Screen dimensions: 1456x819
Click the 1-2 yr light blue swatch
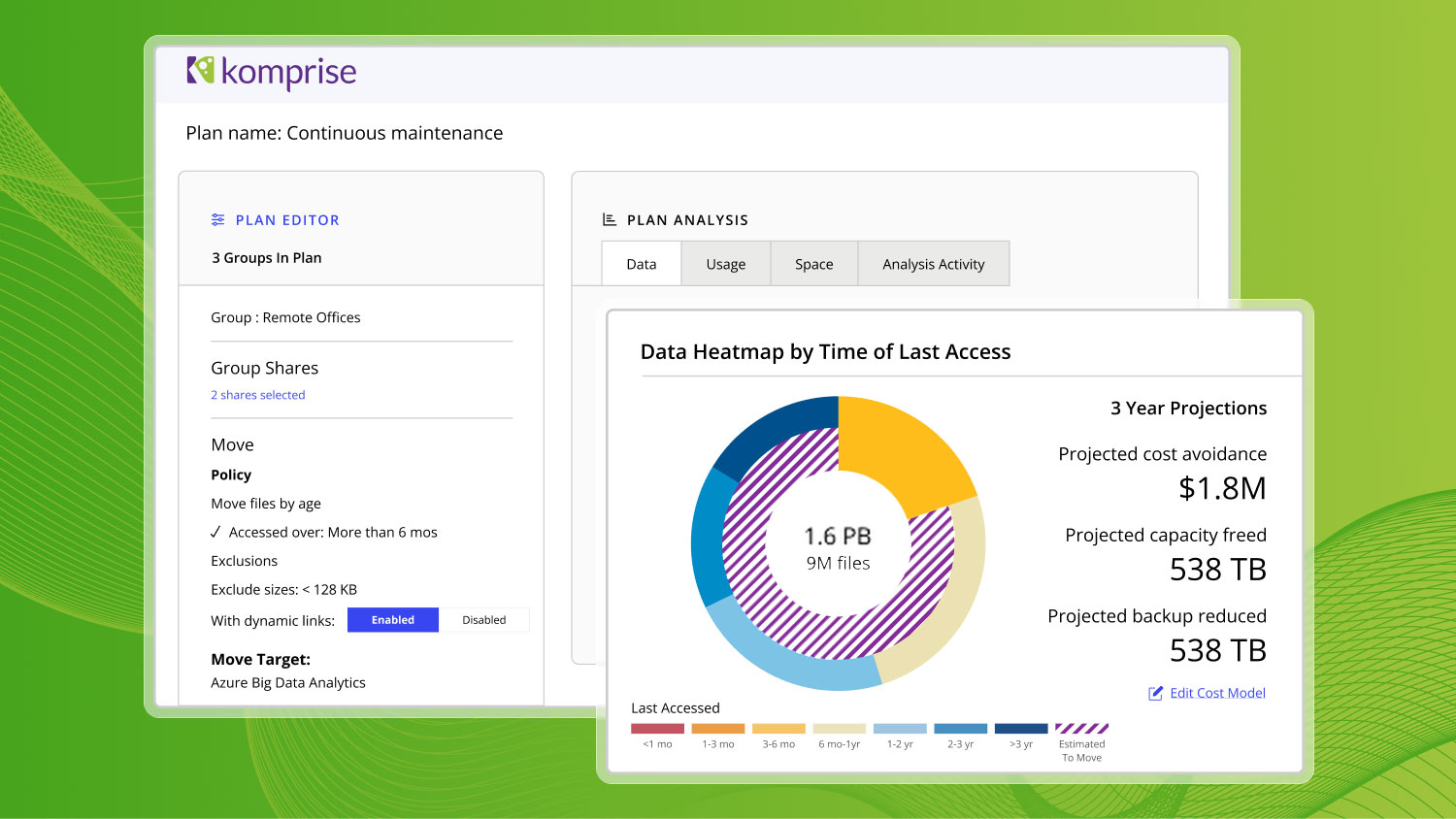900,728
